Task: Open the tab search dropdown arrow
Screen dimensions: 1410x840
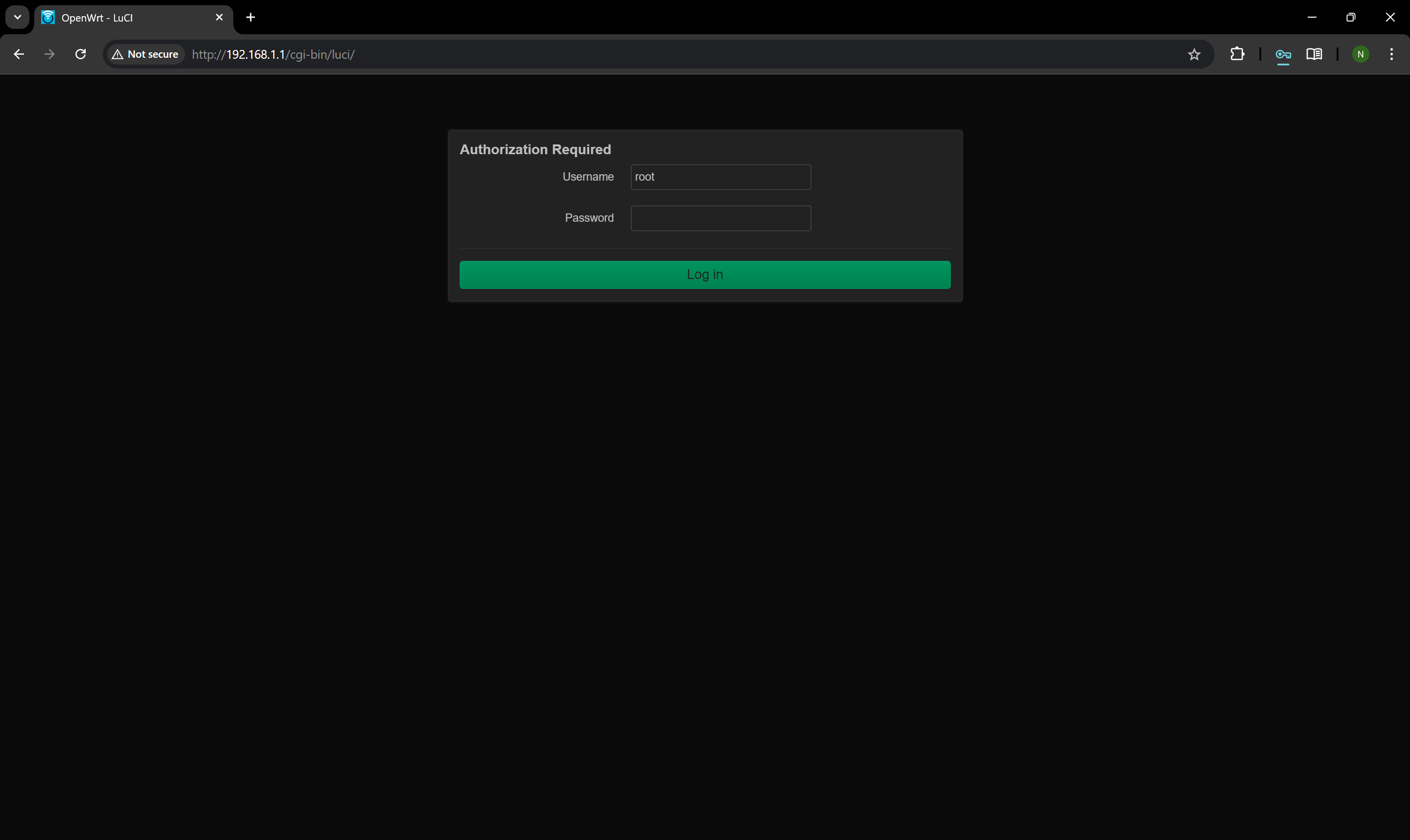Action: click(17, 17)
